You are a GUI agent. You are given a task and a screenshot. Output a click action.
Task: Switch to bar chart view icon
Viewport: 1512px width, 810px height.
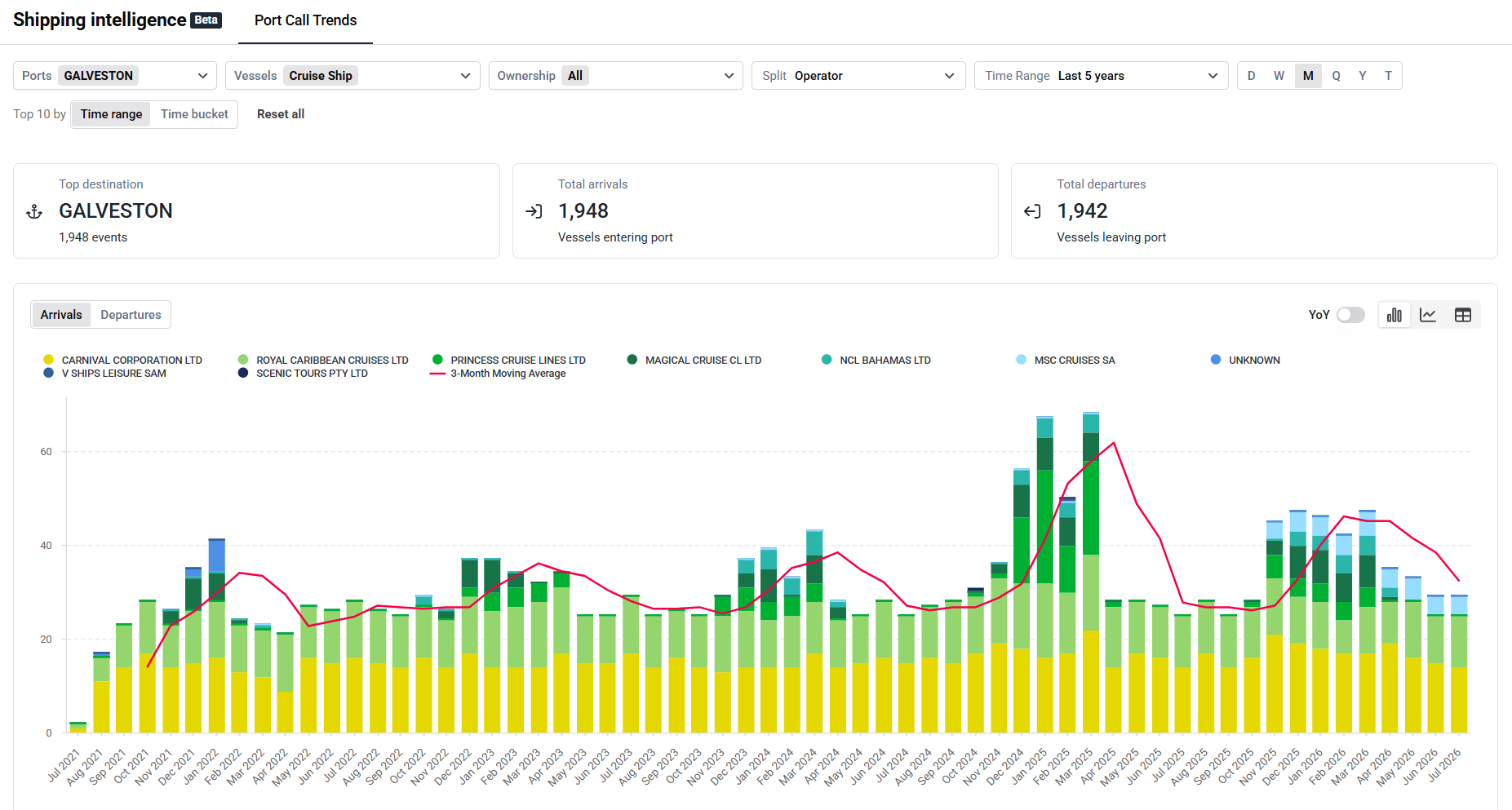point(1394,315)
